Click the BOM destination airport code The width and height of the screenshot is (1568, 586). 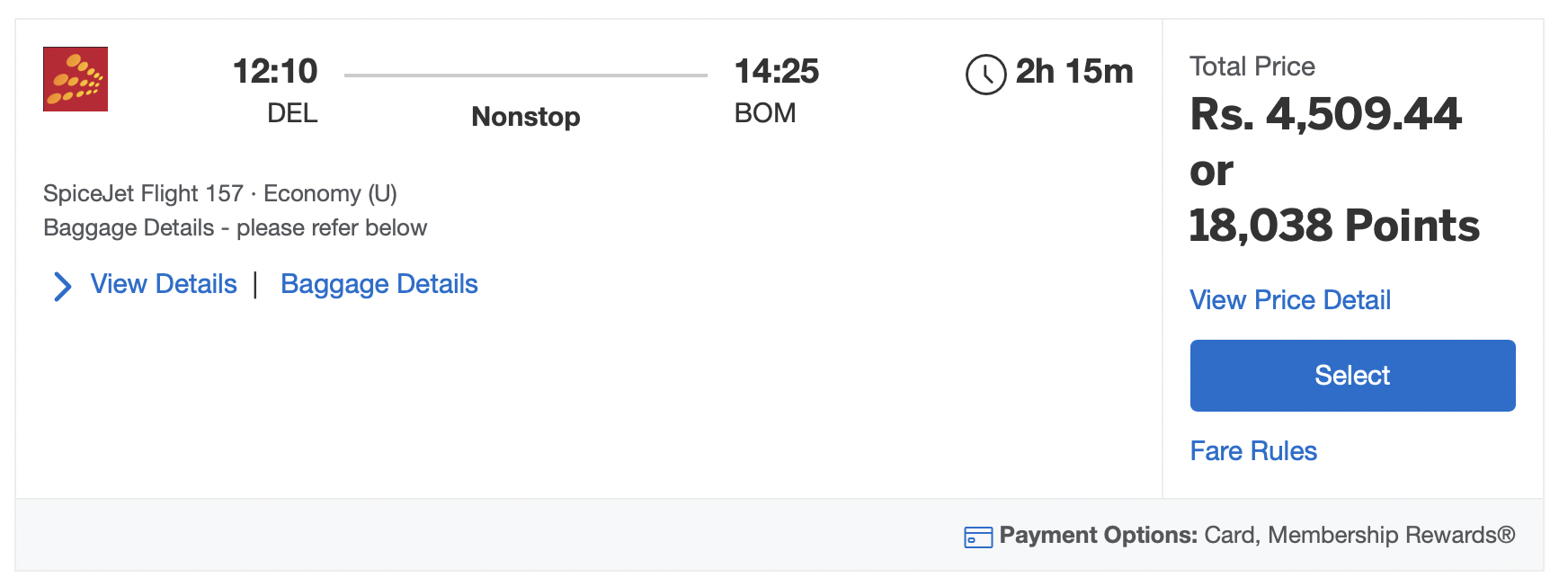765,113
